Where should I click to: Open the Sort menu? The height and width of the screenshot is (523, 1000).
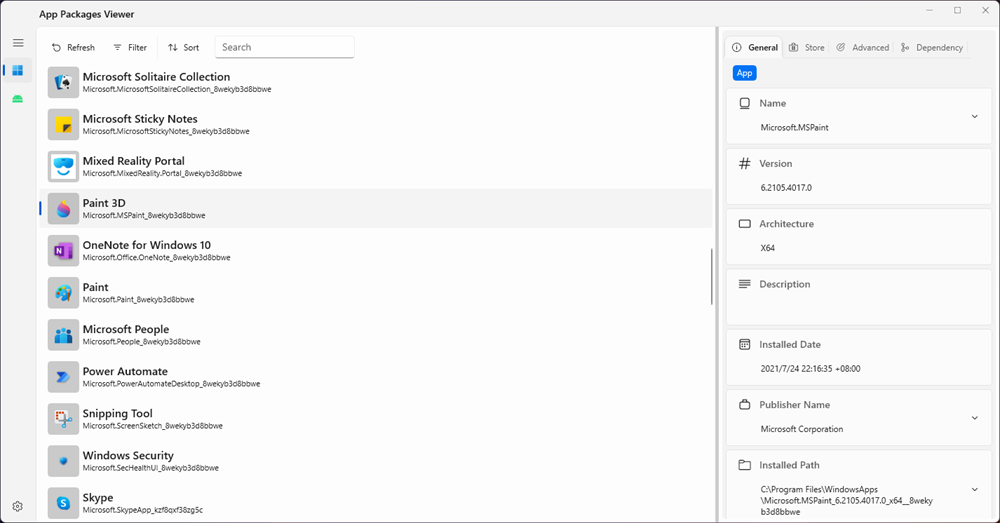pos(183,47)
